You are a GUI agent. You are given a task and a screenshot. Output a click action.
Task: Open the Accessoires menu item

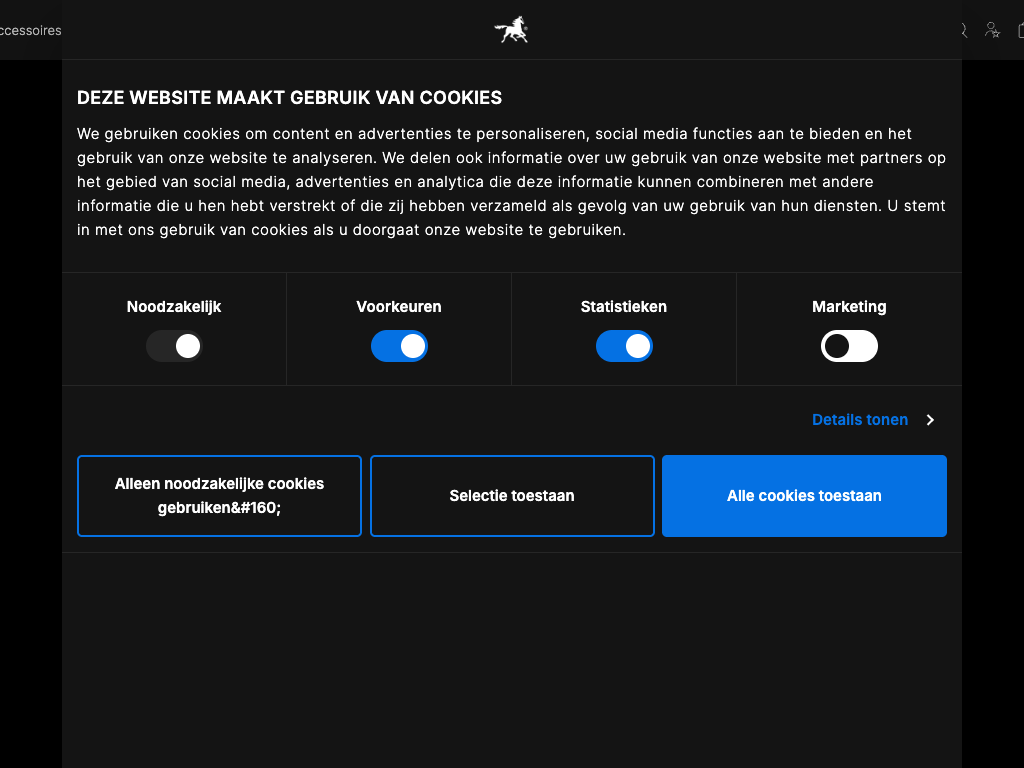click(30, 30)
